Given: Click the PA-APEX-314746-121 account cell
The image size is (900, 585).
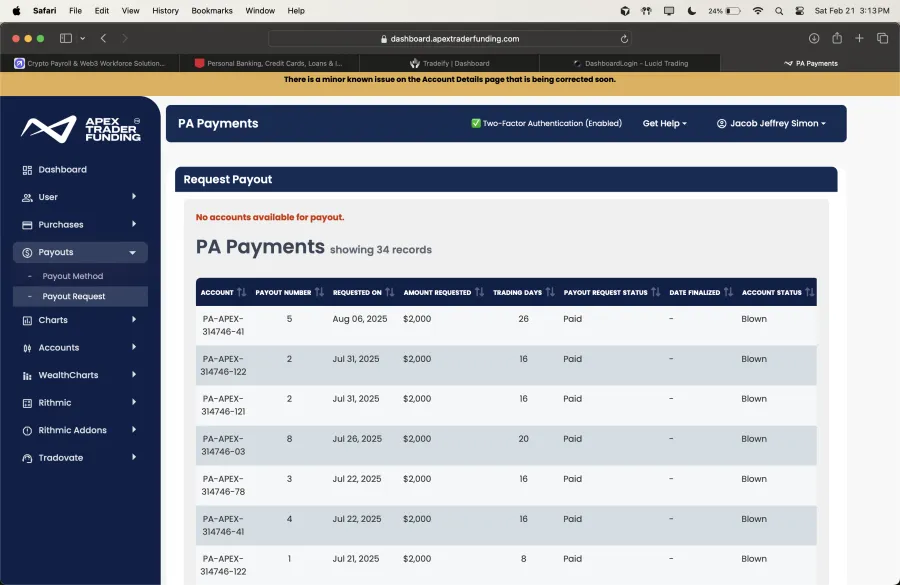Looking at the screenshot, I should pos(223,405).
